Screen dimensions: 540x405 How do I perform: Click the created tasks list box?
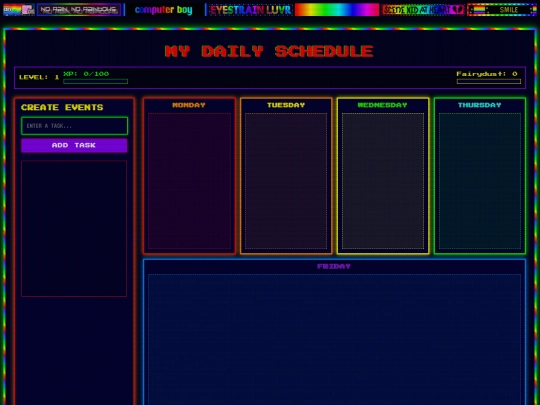point(74,228)
